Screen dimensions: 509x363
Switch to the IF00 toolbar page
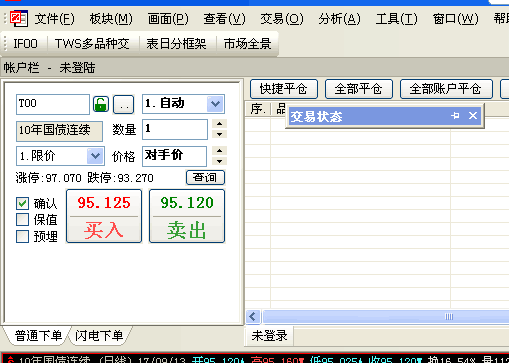(x=26, y=44)
